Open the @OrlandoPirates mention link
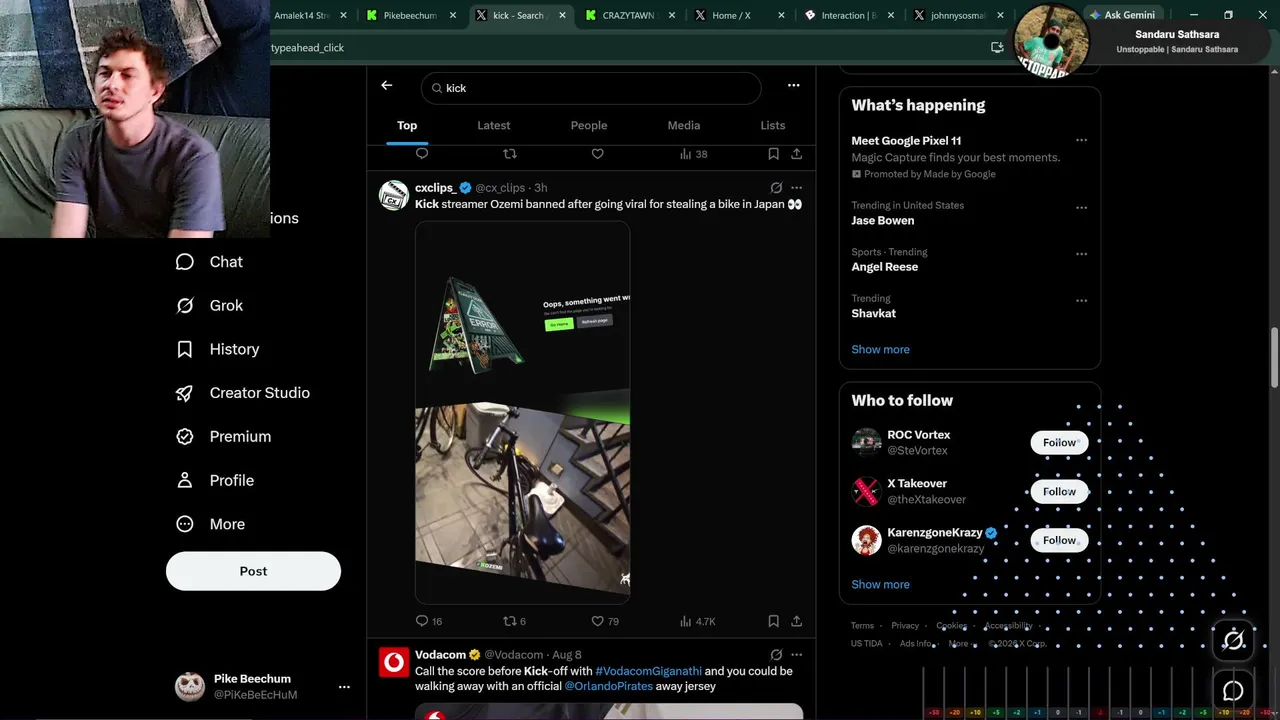1280x720 pixels. click(x=608, y=687)
